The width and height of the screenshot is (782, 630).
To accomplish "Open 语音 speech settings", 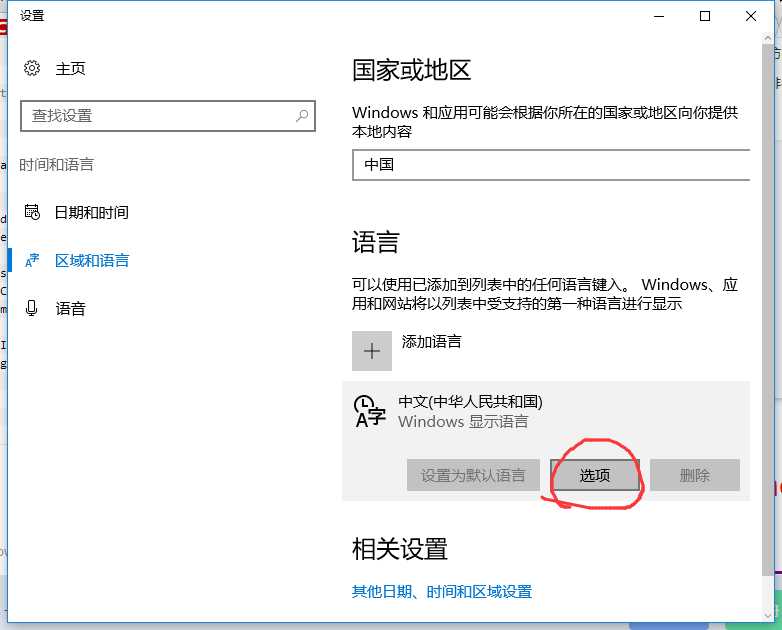I will point(70,308).
